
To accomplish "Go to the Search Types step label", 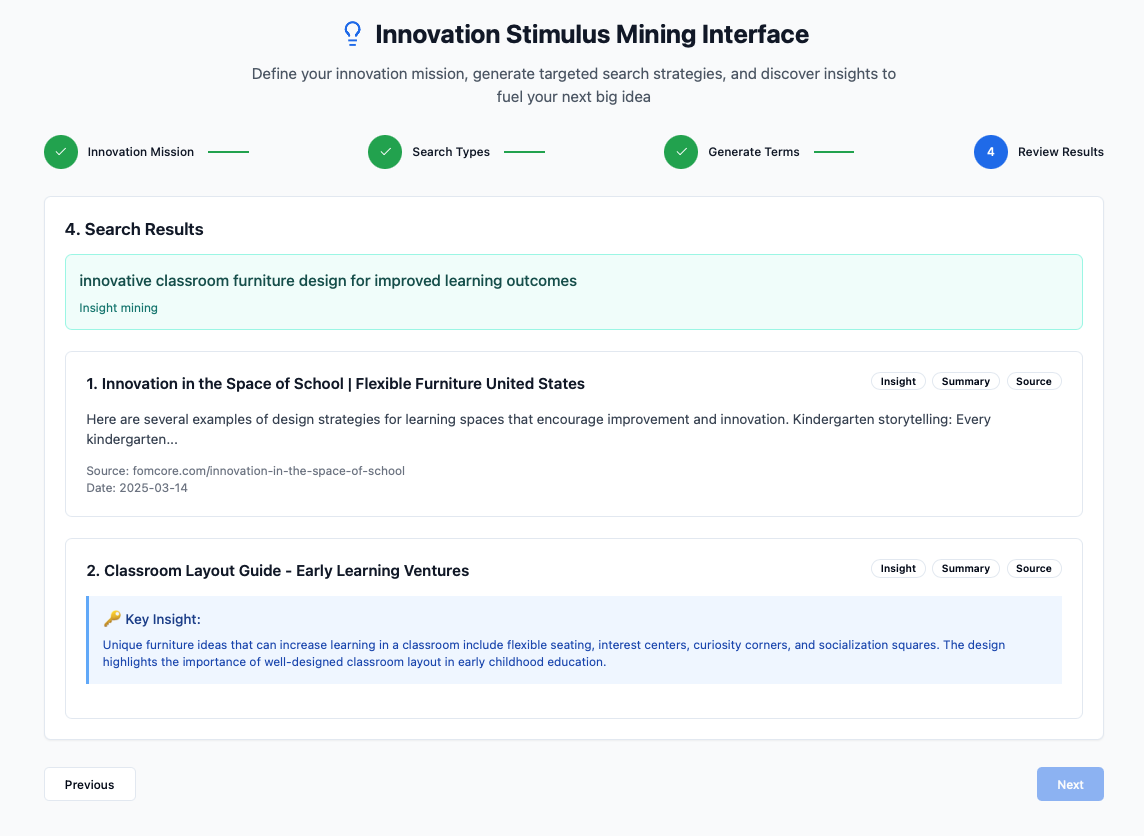I will pyautogui.click(x=451, y=152).
